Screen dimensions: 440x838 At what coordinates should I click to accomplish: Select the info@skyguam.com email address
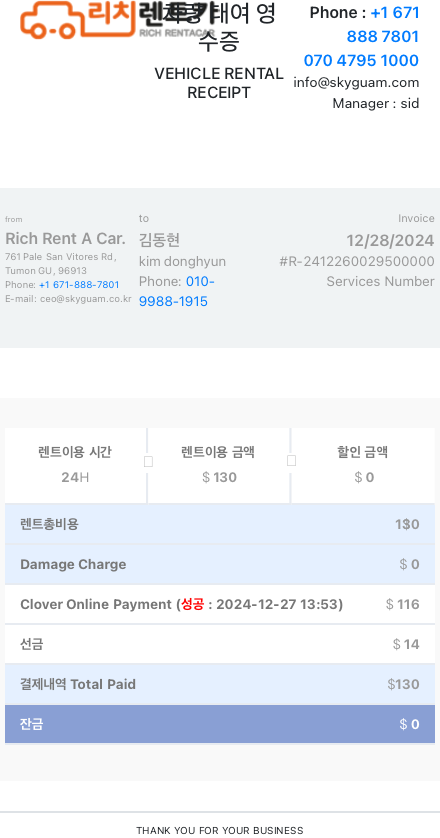pyautogui.click(x=356, y=83)
